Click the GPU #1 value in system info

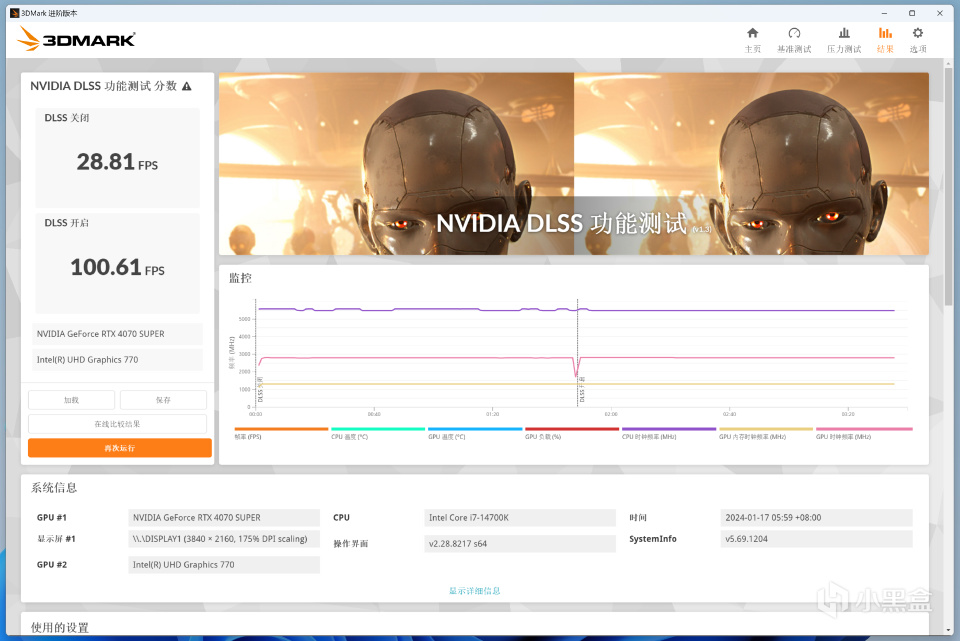223,517
